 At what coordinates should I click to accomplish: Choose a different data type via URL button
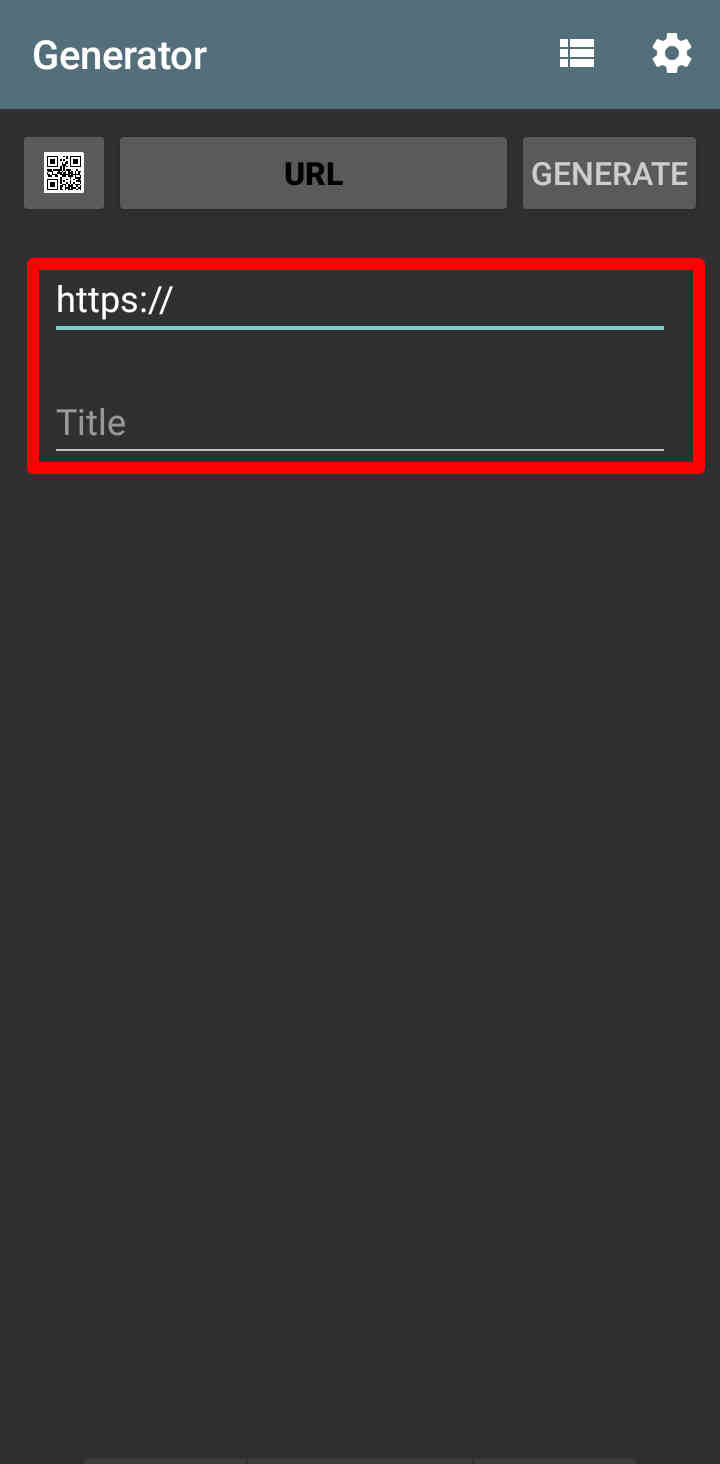313,173
